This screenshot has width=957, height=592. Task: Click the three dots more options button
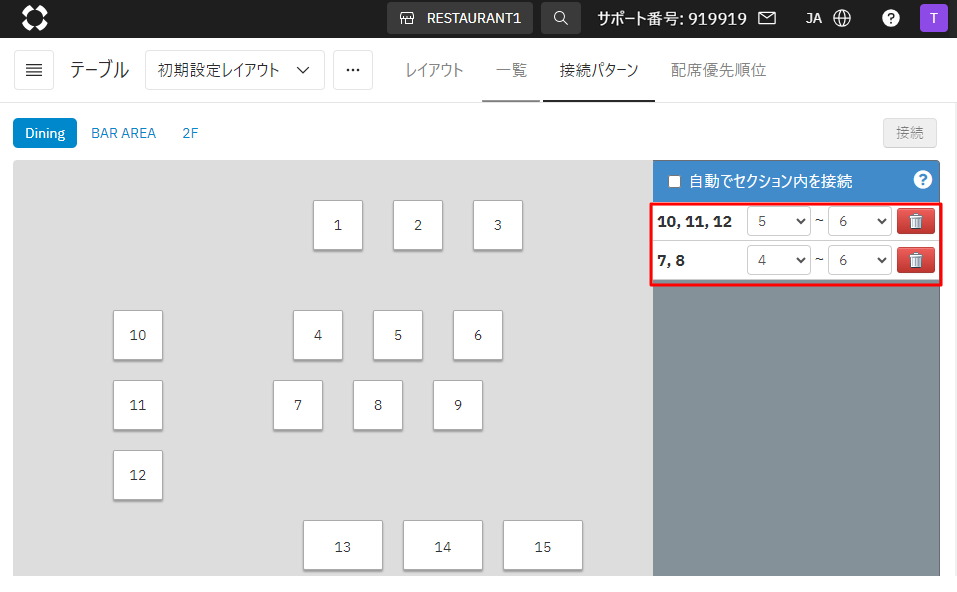click(353, 70)
